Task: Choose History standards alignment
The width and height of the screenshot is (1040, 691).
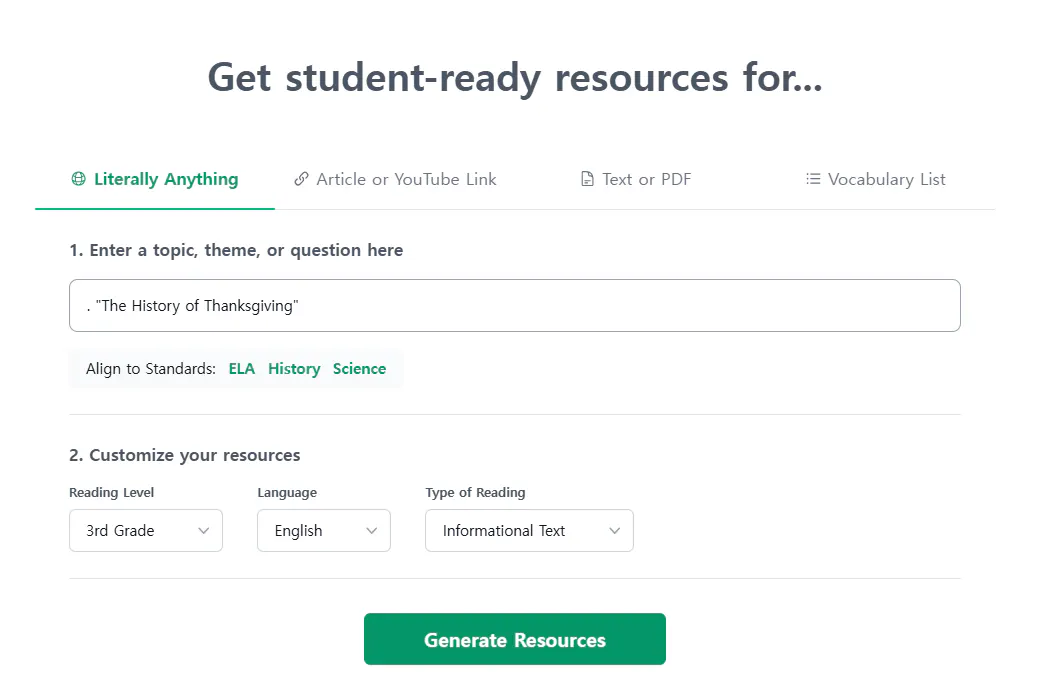Action: coord(294,369)
